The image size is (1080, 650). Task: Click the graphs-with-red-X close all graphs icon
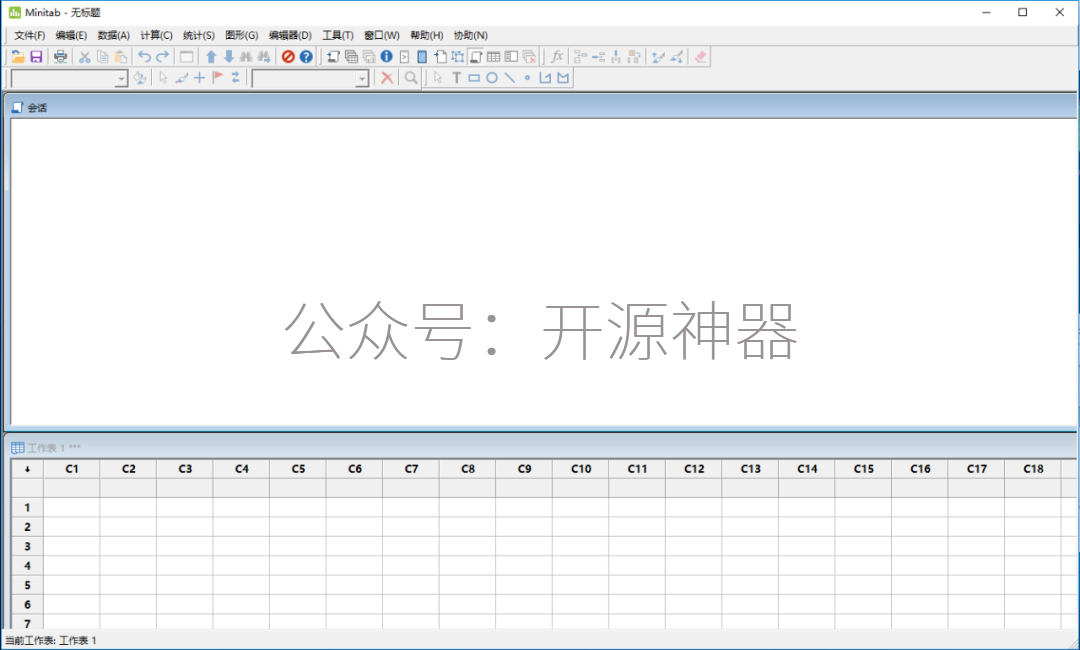529,57
